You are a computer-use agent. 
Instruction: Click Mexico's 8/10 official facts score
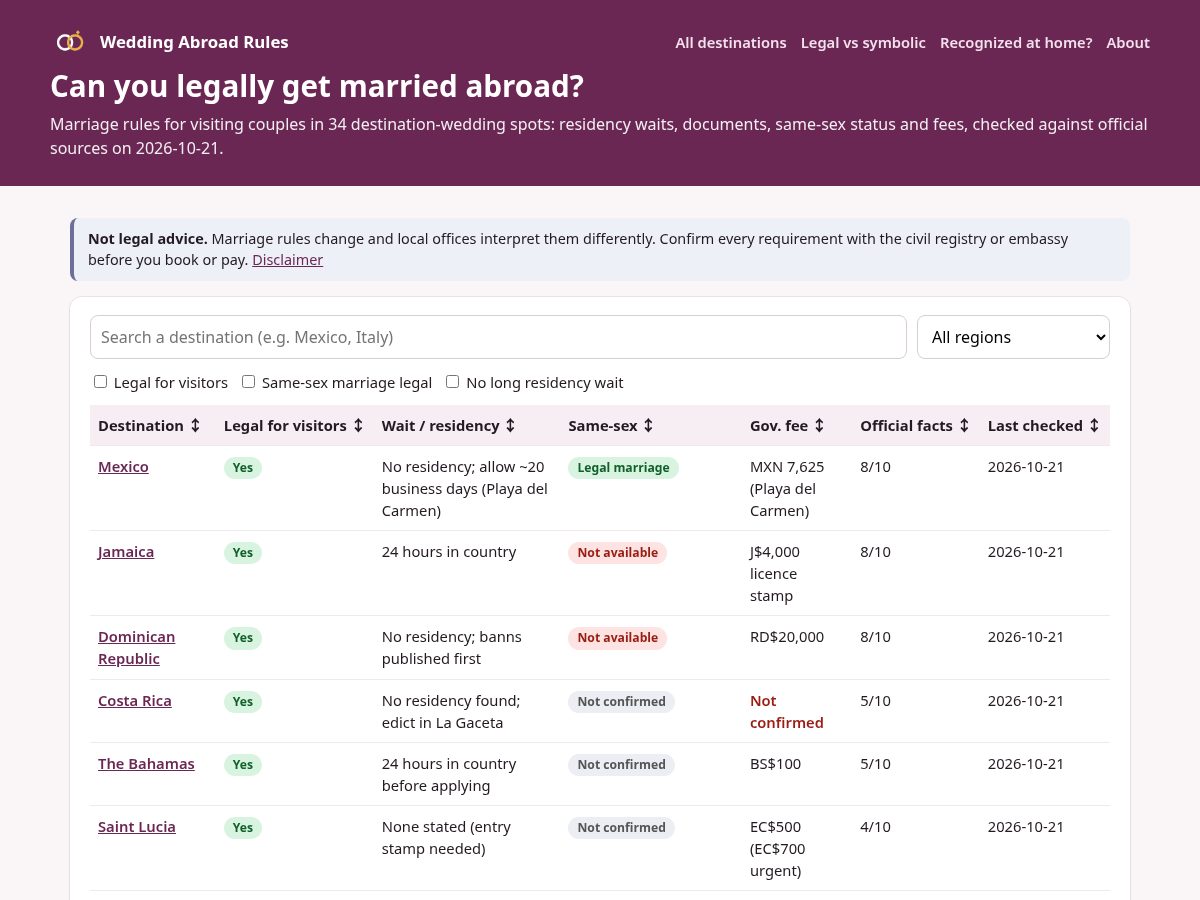[875, 467]
